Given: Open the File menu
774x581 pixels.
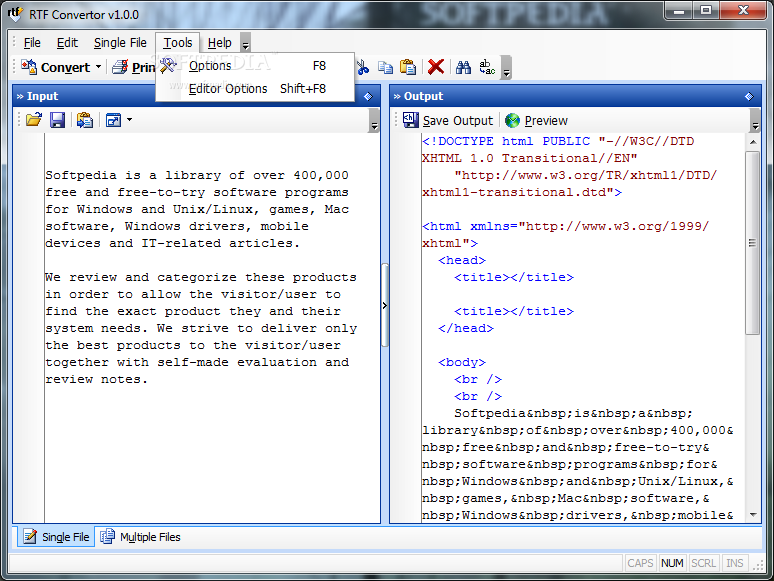Looking at the screenshot, I should [x=32, y=43].
